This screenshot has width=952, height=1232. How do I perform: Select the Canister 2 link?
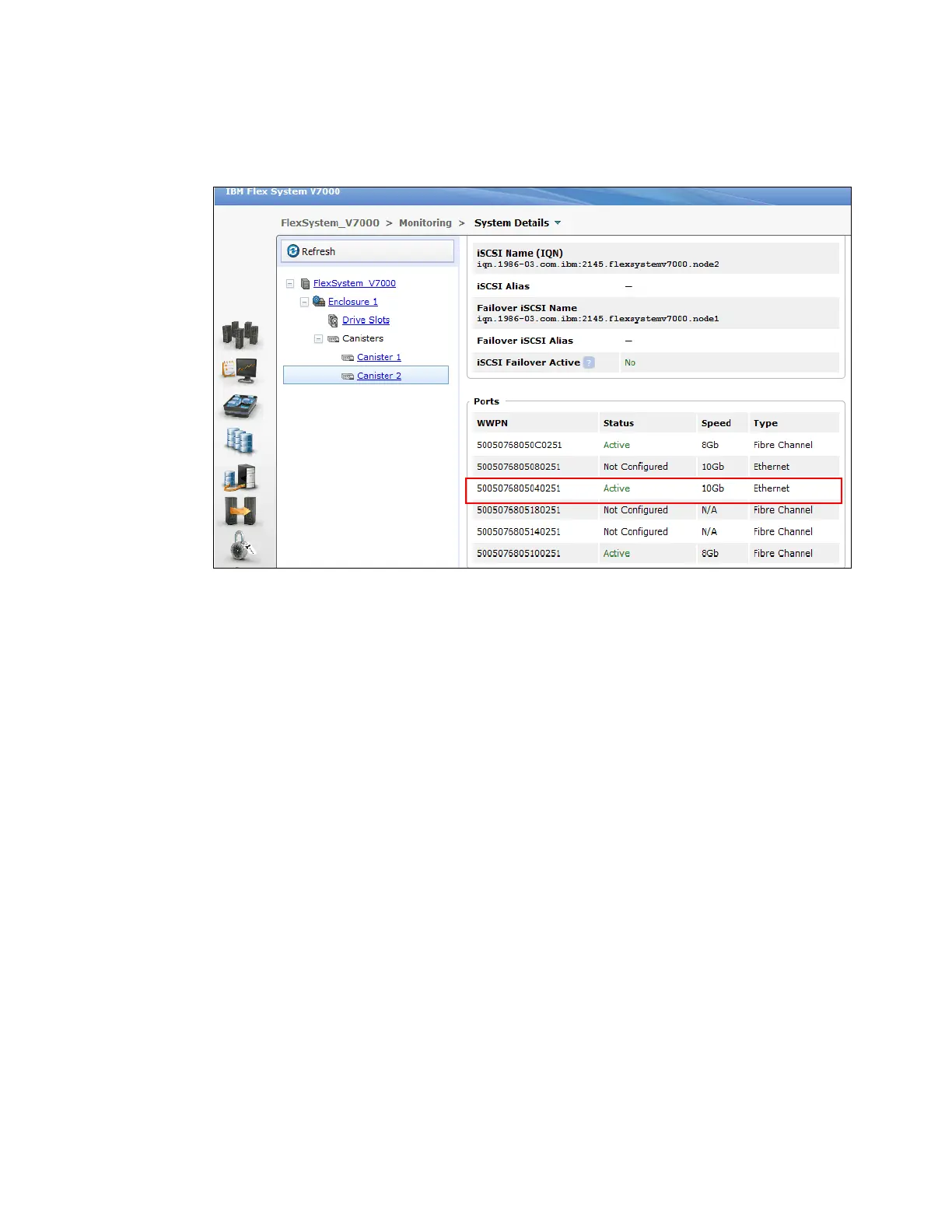(x=379, y=376)
